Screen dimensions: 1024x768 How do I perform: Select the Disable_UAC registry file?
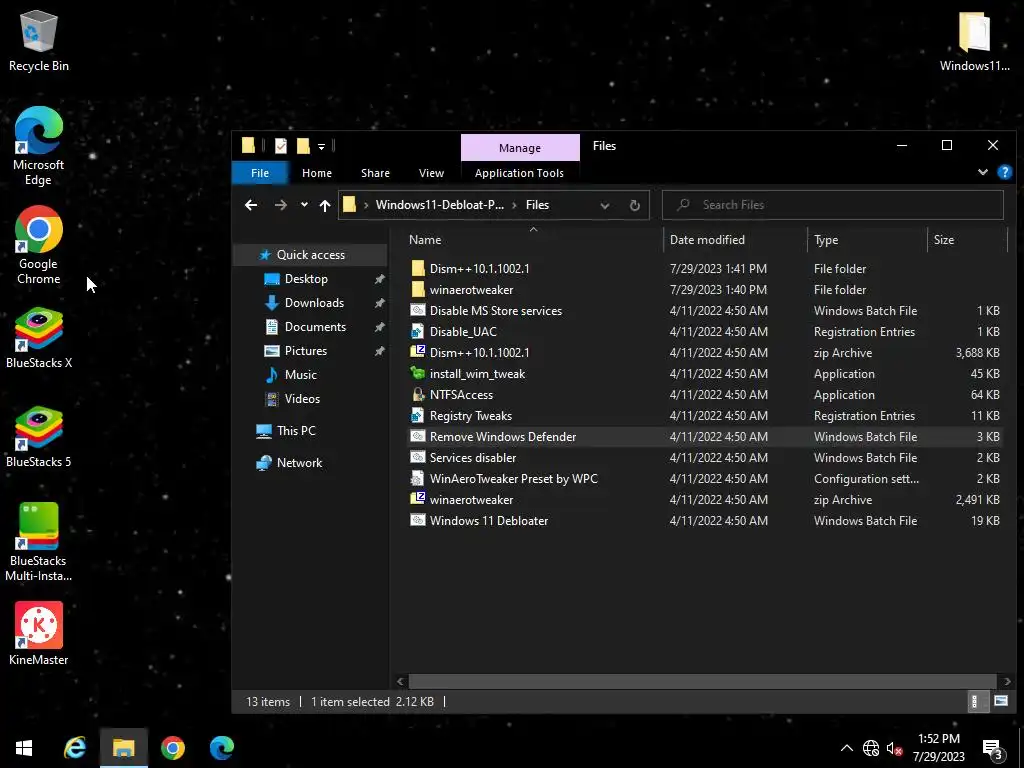[704, 332]
